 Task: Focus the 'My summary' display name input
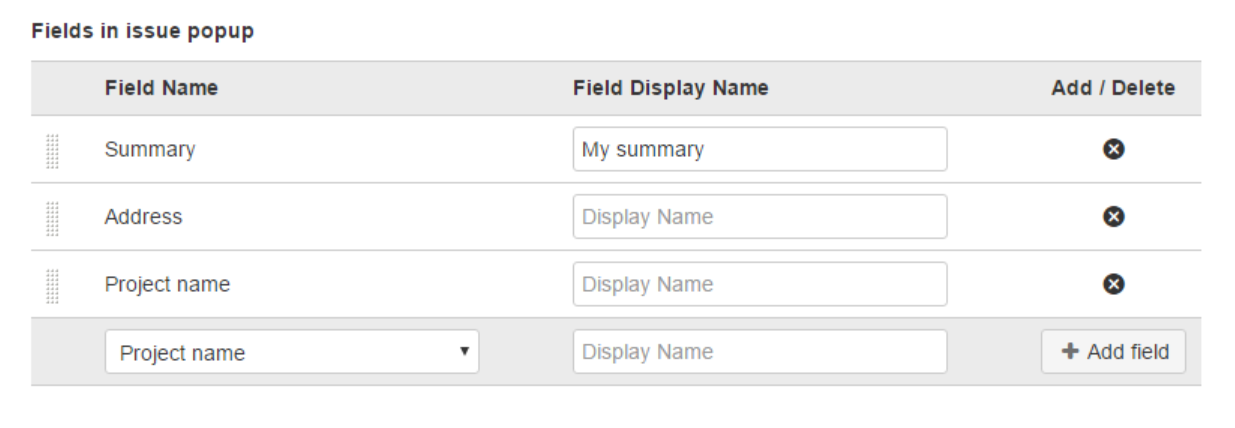[x=759, y=149]
